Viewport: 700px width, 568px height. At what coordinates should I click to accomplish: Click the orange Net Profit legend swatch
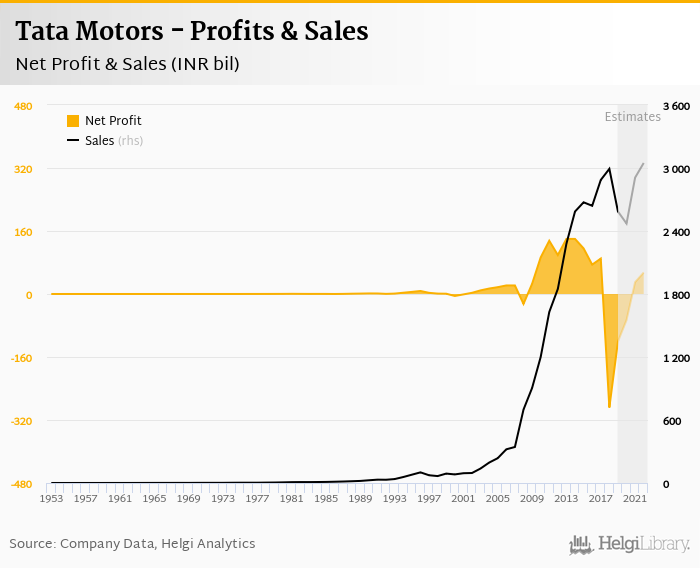point(73,121)
